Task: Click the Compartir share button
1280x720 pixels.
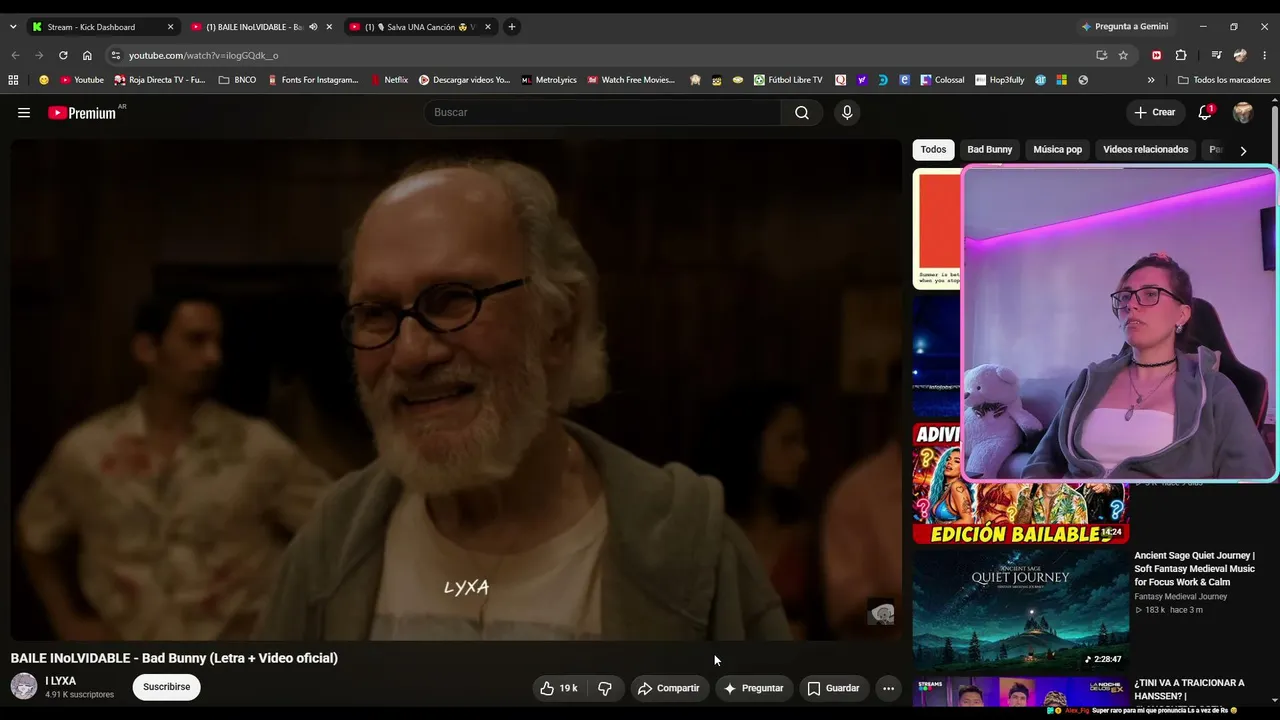Action: tap(668, 688)
